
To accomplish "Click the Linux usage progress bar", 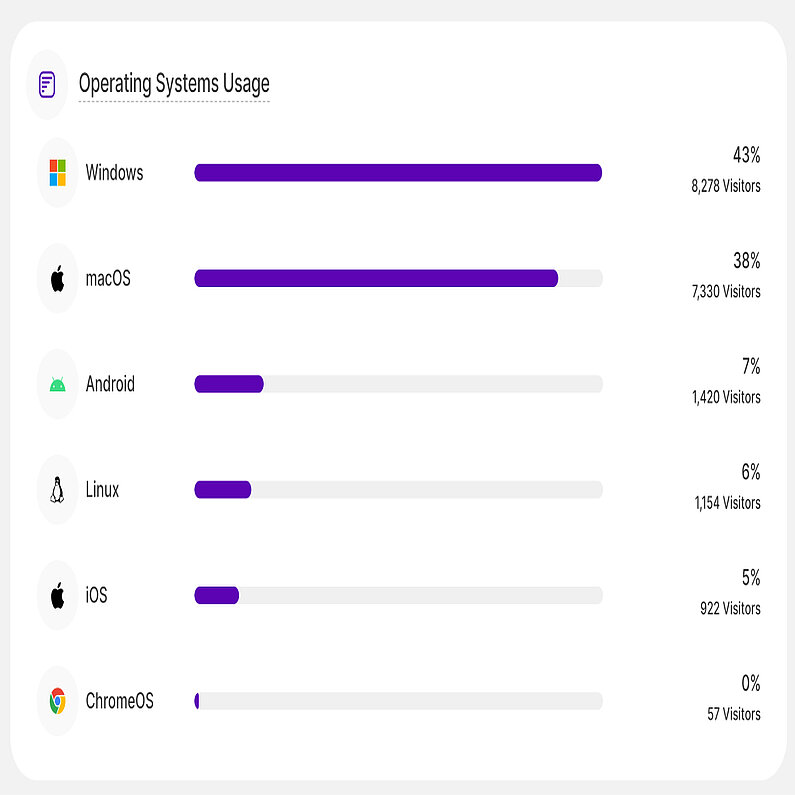I will (398, 490).
